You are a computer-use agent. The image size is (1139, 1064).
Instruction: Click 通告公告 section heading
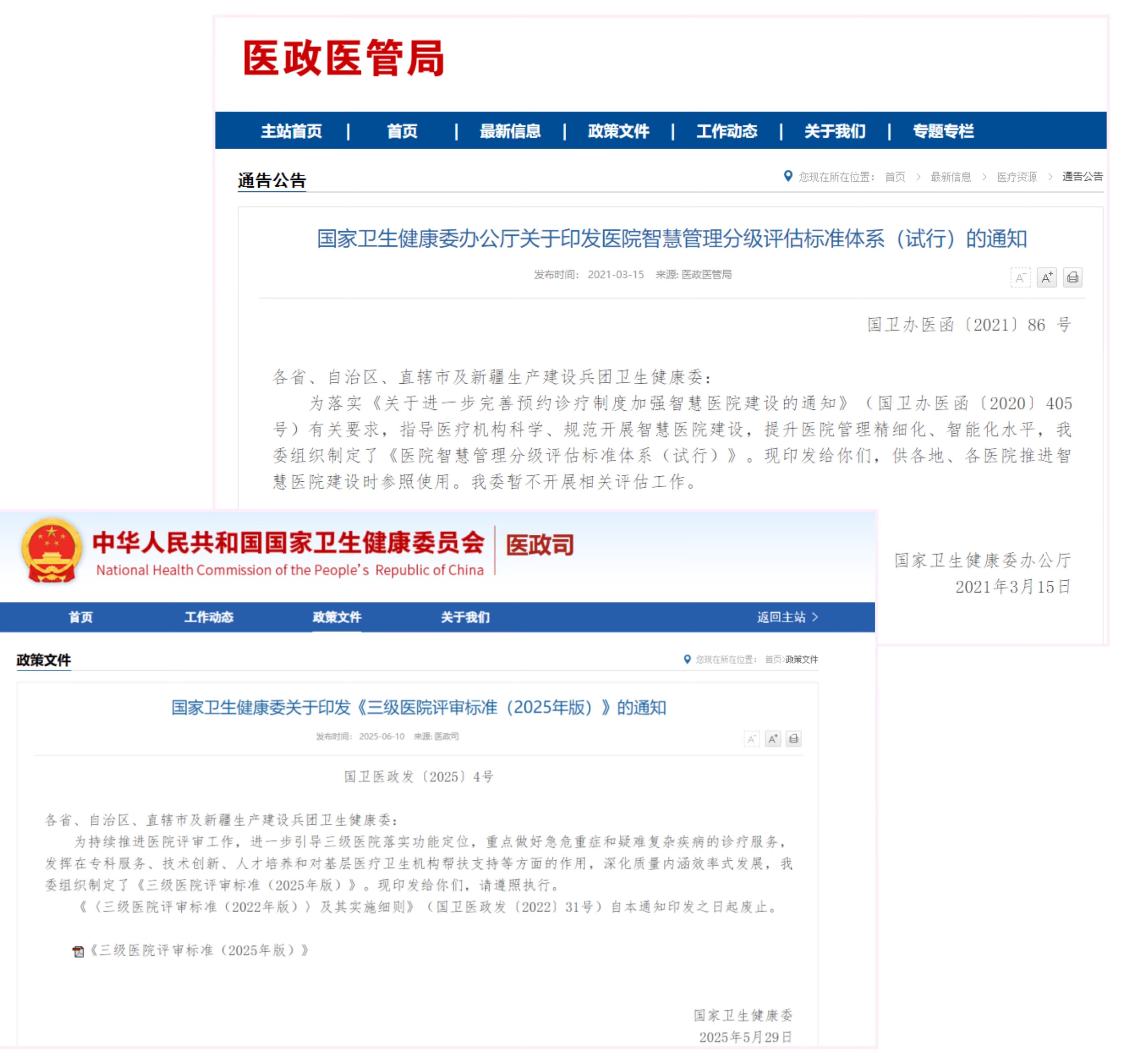(x=272, y=180)
